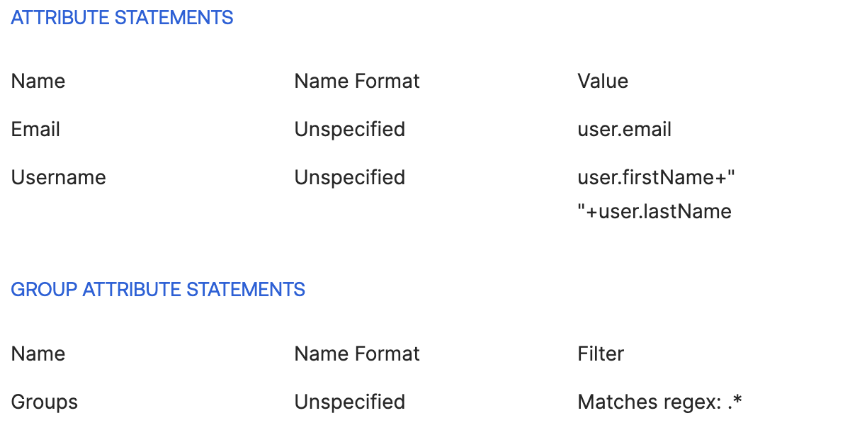Select the user.email value

(x=625, y=129)
